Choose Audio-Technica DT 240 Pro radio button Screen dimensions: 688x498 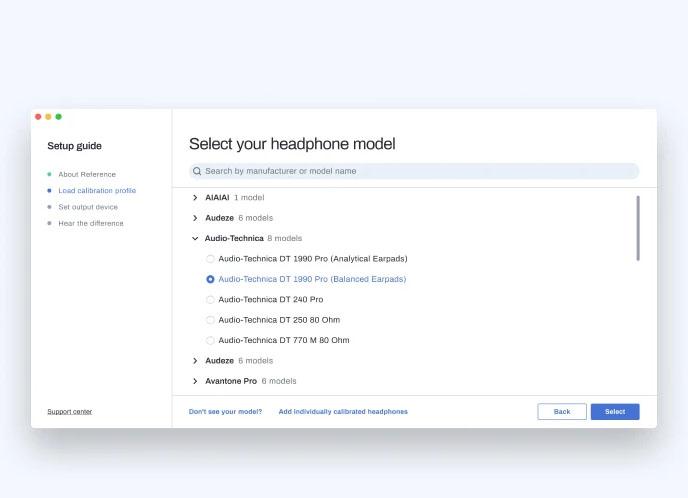pyautogui.click(x=210, y=300)
